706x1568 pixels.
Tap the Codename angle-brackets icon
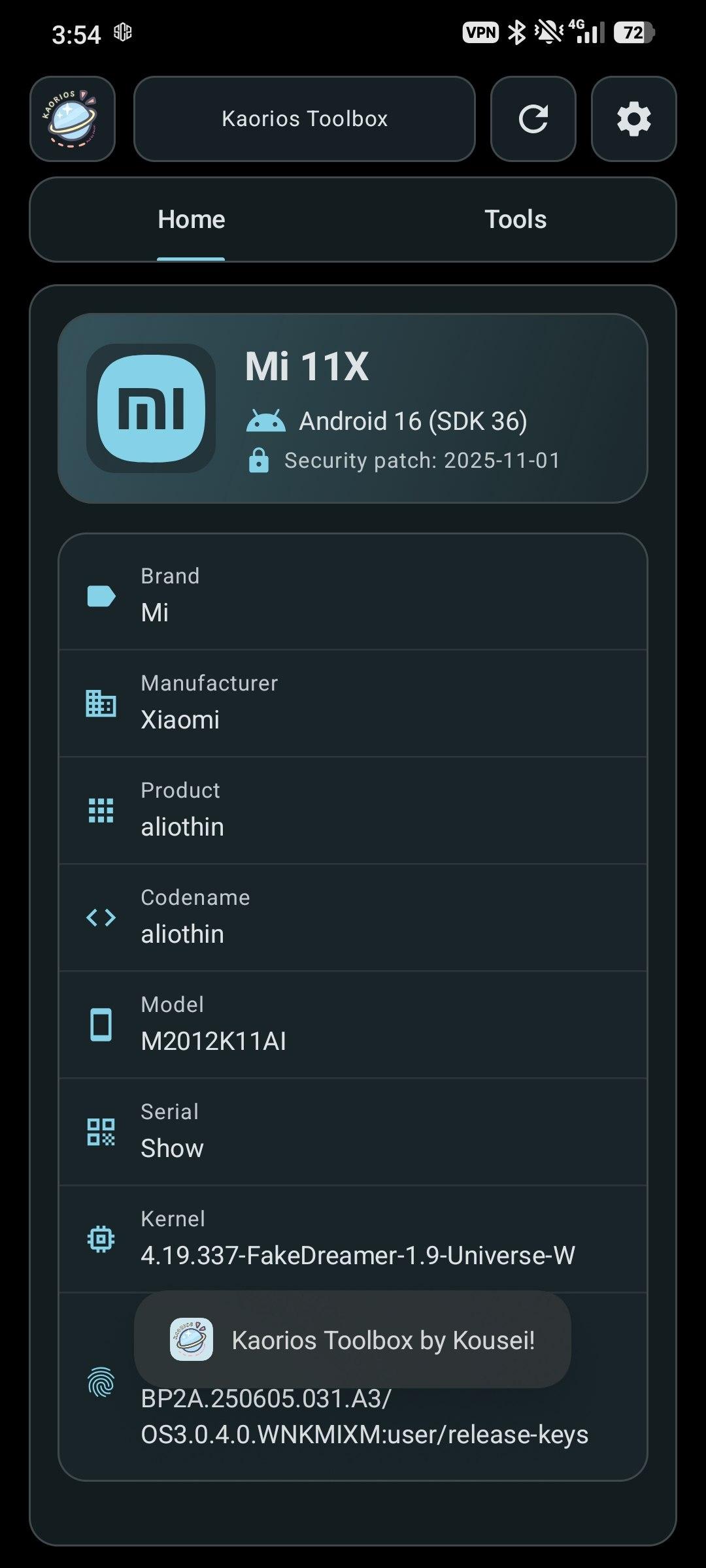101,917
